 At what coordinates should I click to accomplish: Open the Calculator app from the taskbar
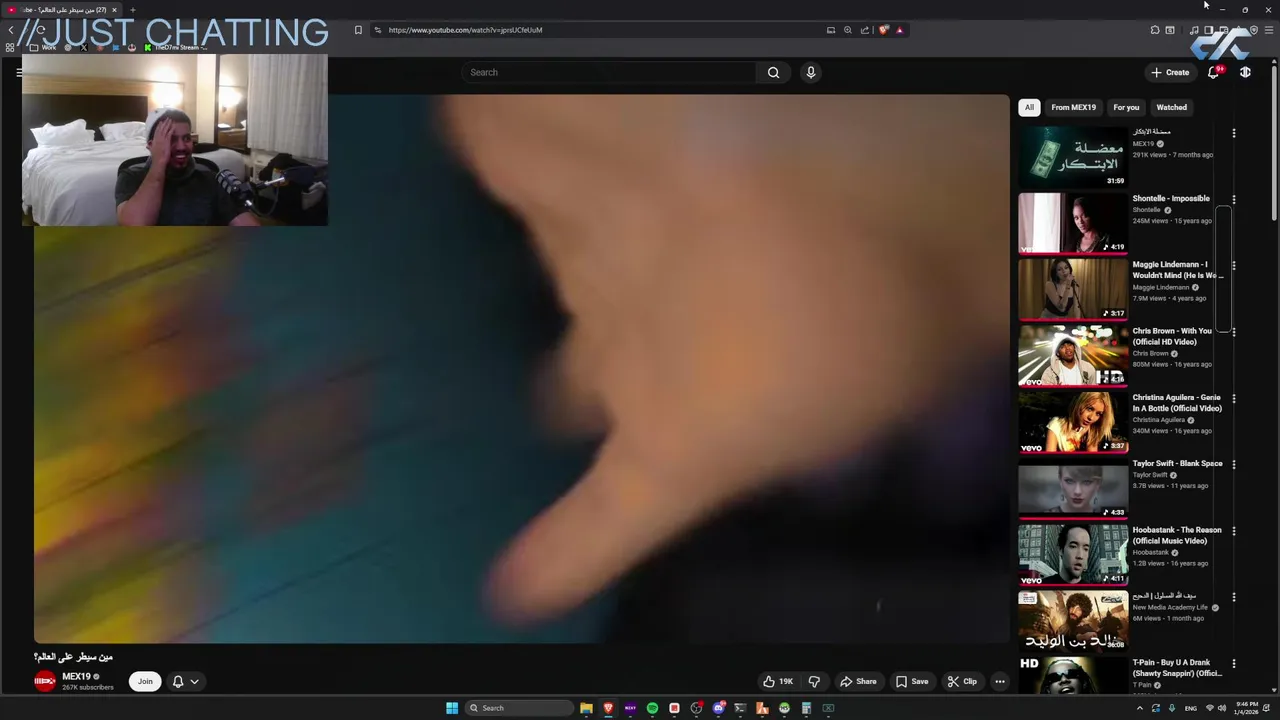(806, 708)
